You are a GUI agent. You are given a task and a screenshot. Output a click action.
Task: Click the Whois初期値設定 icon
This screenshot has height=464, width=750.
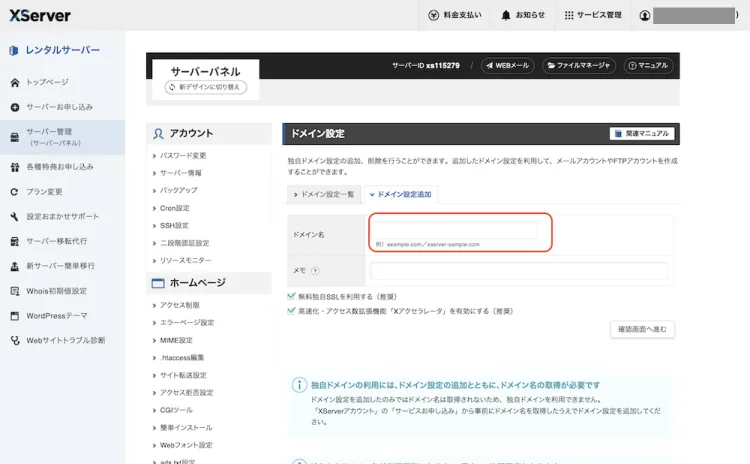click(x=15, y=291)
